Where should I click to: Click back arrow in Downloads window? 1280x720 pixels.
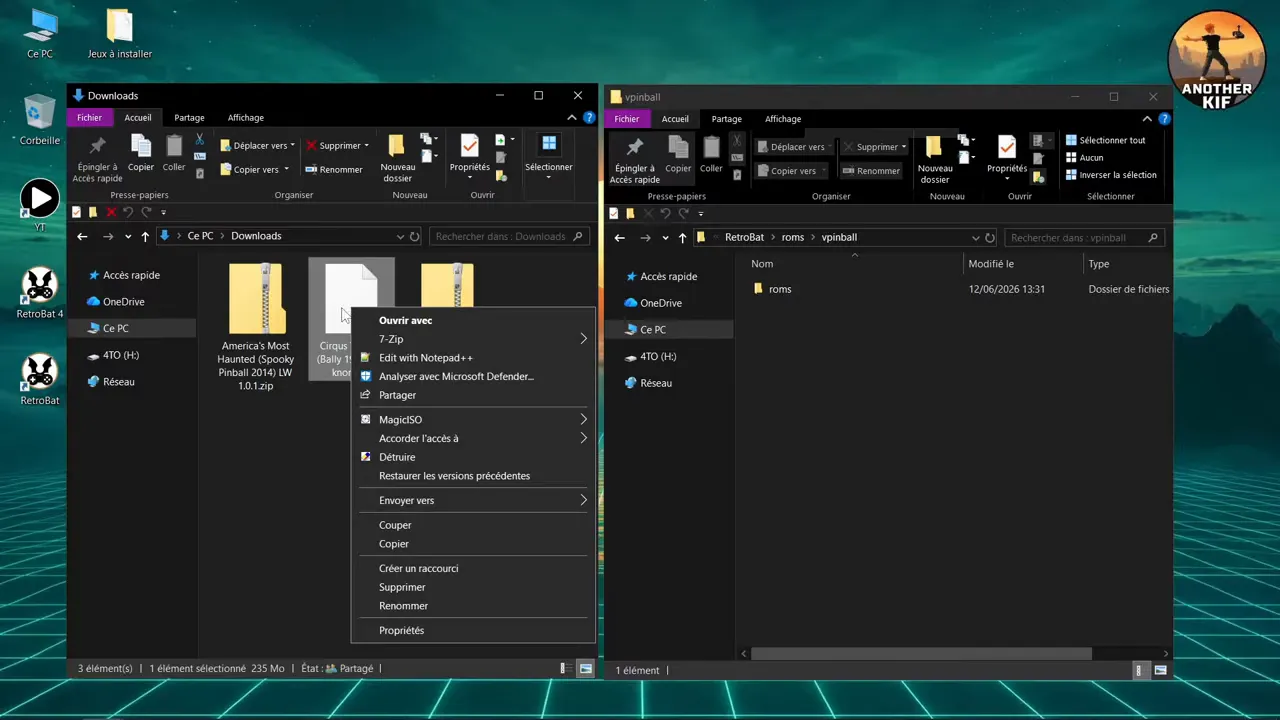click(82, 237)
